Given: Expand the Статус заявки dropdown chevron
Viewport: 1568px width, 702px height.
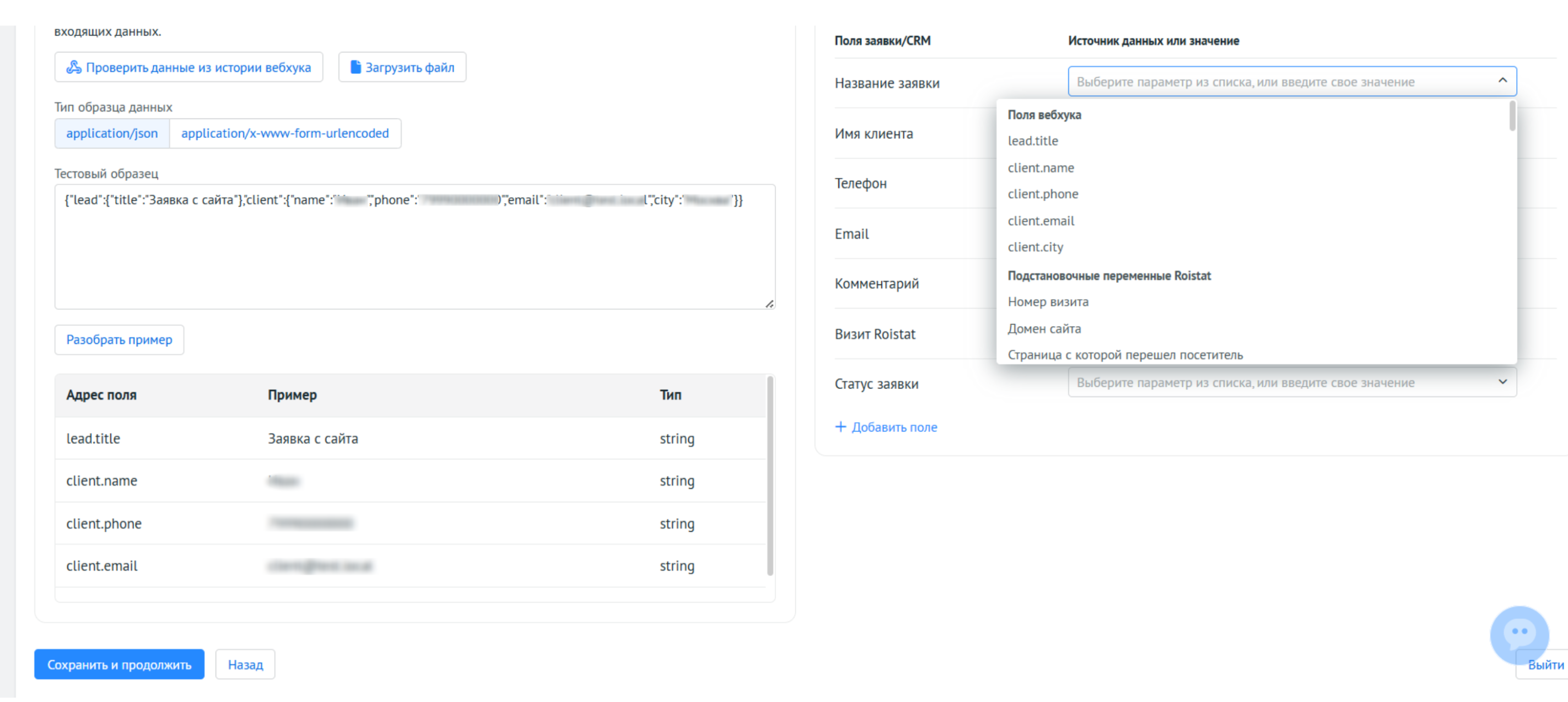Looking at the screenshot, I should [1502, 381].
